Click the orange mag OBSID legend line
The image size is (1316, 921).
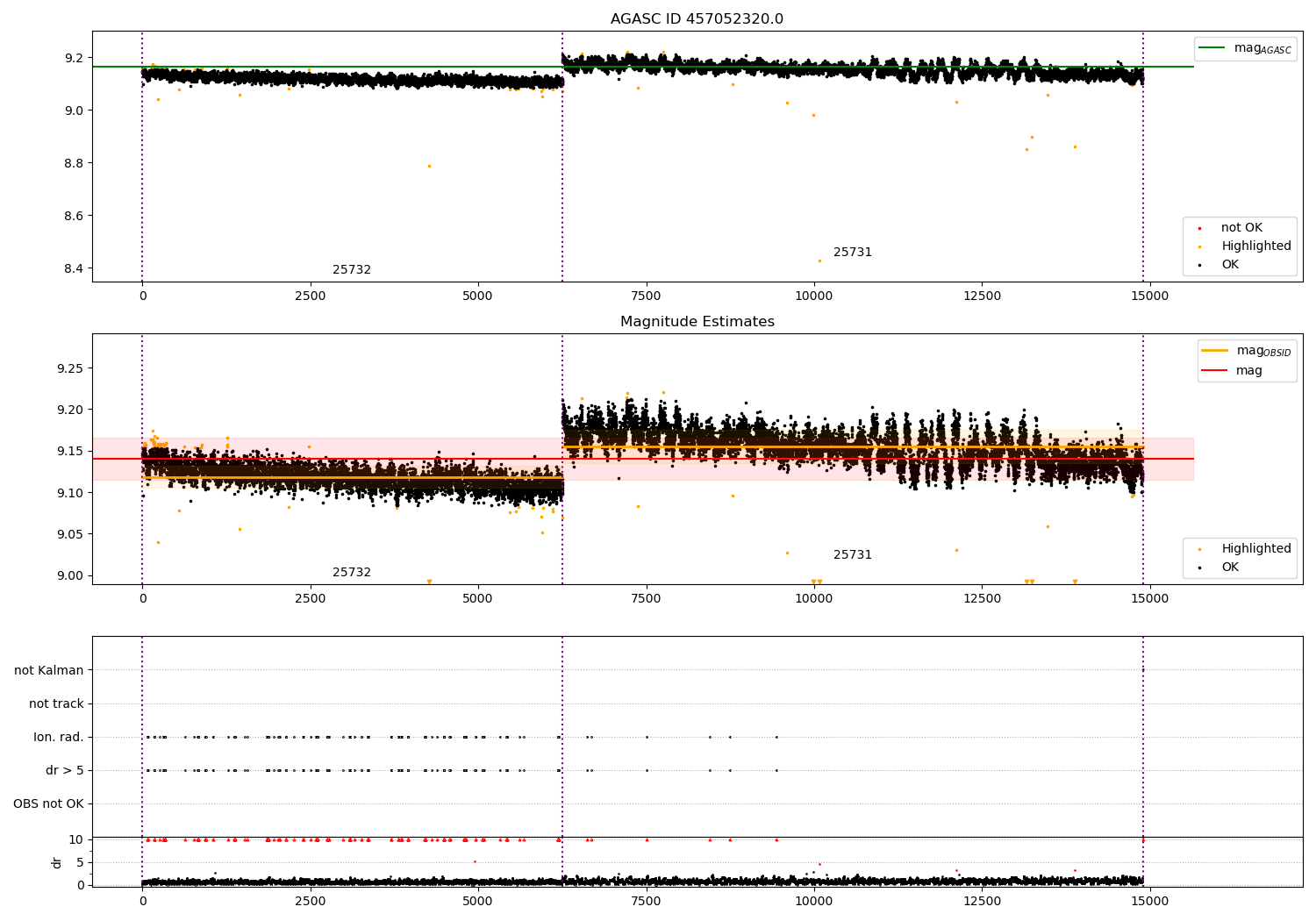[1215, 351]
